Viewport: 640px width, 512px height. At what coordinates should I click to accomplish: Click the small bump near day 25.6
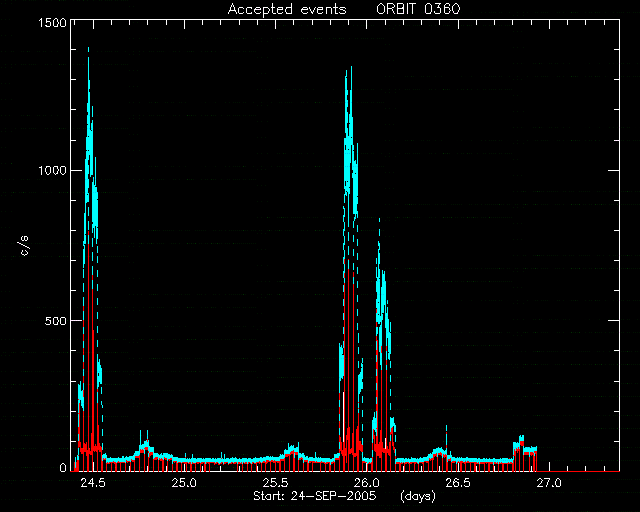(293, 450)
